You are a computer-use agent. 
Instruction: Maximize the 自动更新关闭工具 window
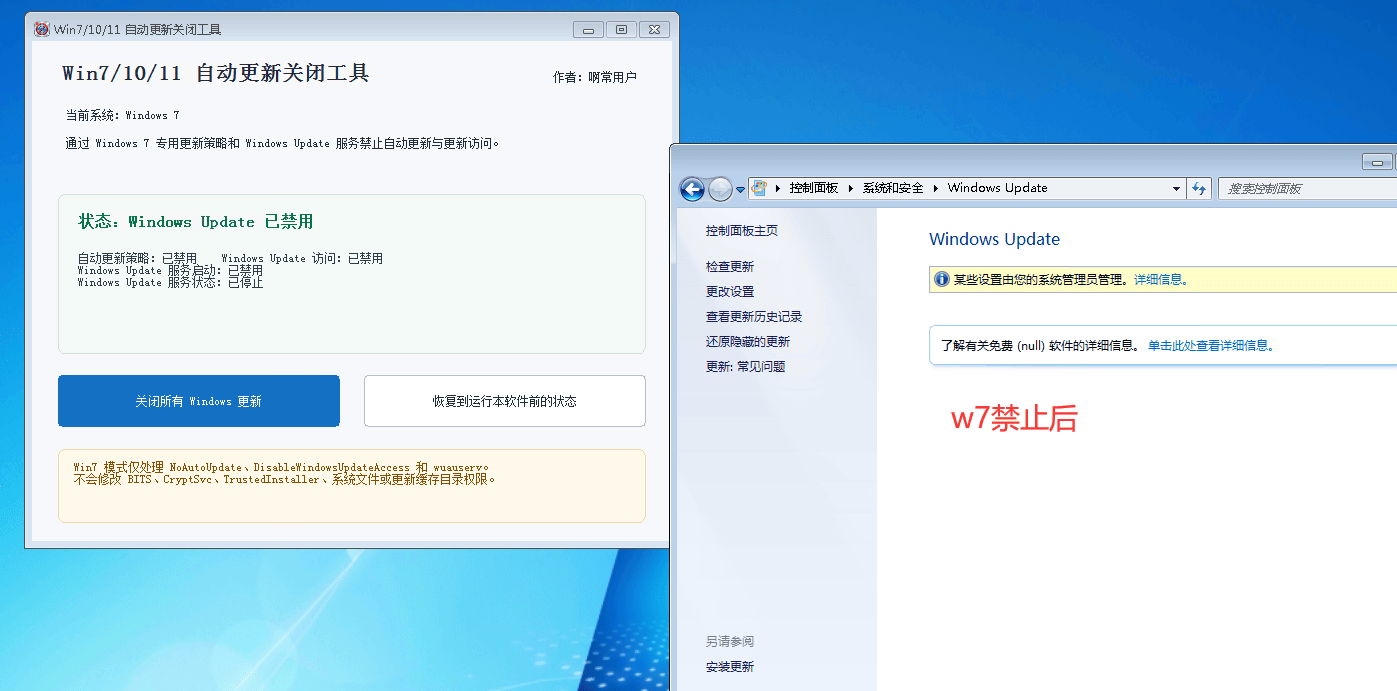621,30
